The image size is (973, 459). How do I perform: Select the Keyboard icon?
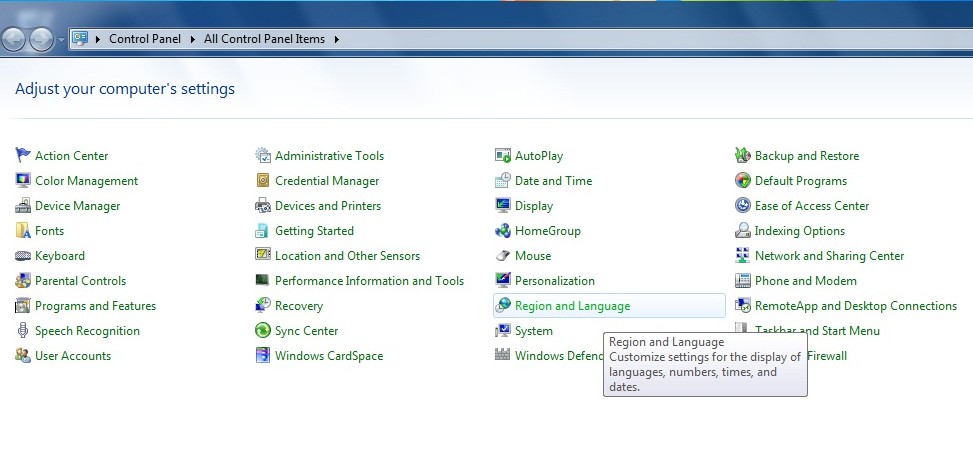click(x=23, y=256)
